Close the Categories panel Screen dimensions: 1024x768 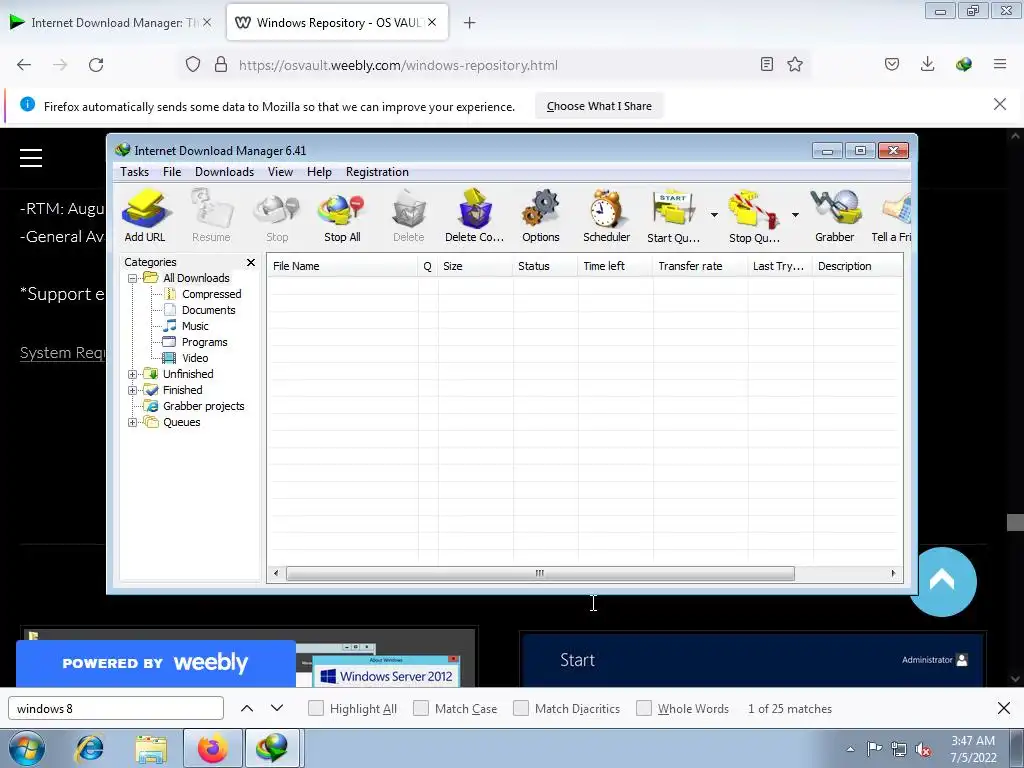point(251,263)
